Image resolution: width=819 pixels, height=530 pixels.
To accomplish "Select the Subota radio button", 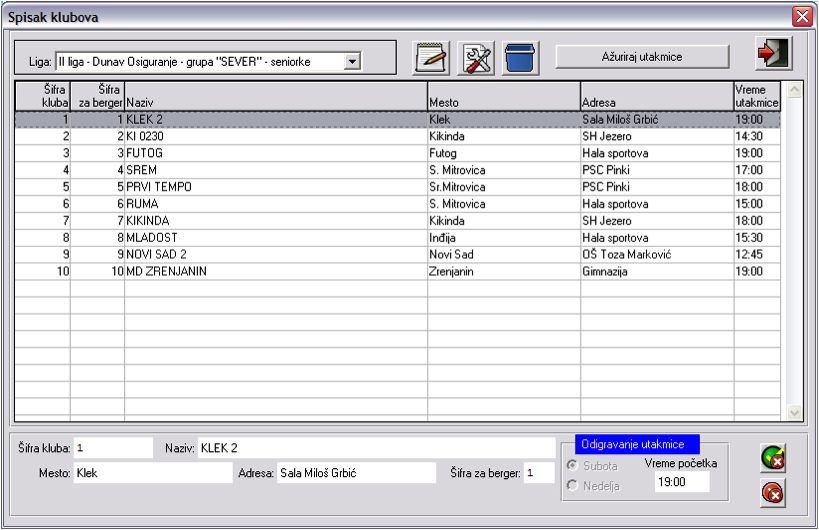I will click(573, 466).
